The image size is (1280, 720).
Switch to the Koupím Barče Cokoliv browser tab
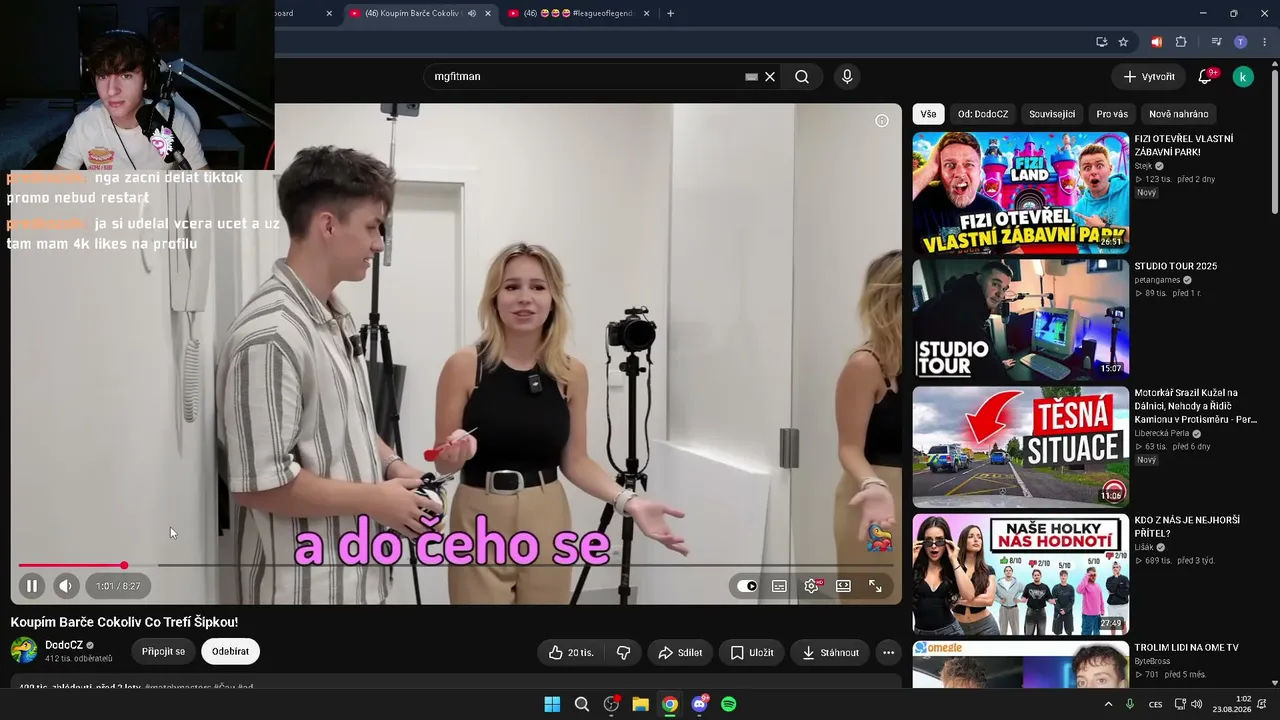(410, 13)
